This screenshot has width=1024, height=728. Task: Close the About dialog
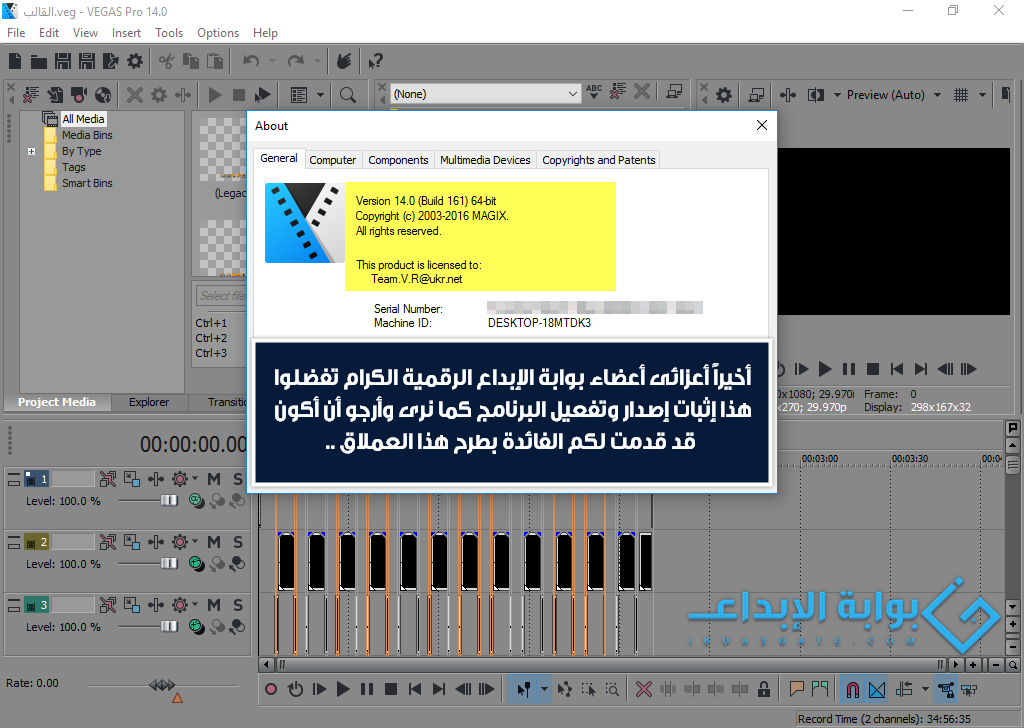761,125
